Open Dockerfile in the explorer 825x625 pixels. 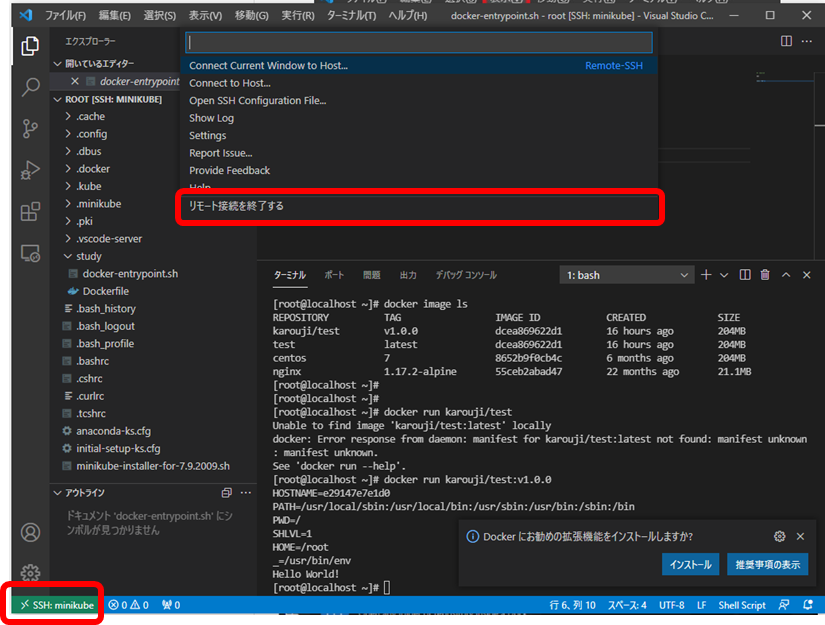pyautogui.click(x=105, y=291)
